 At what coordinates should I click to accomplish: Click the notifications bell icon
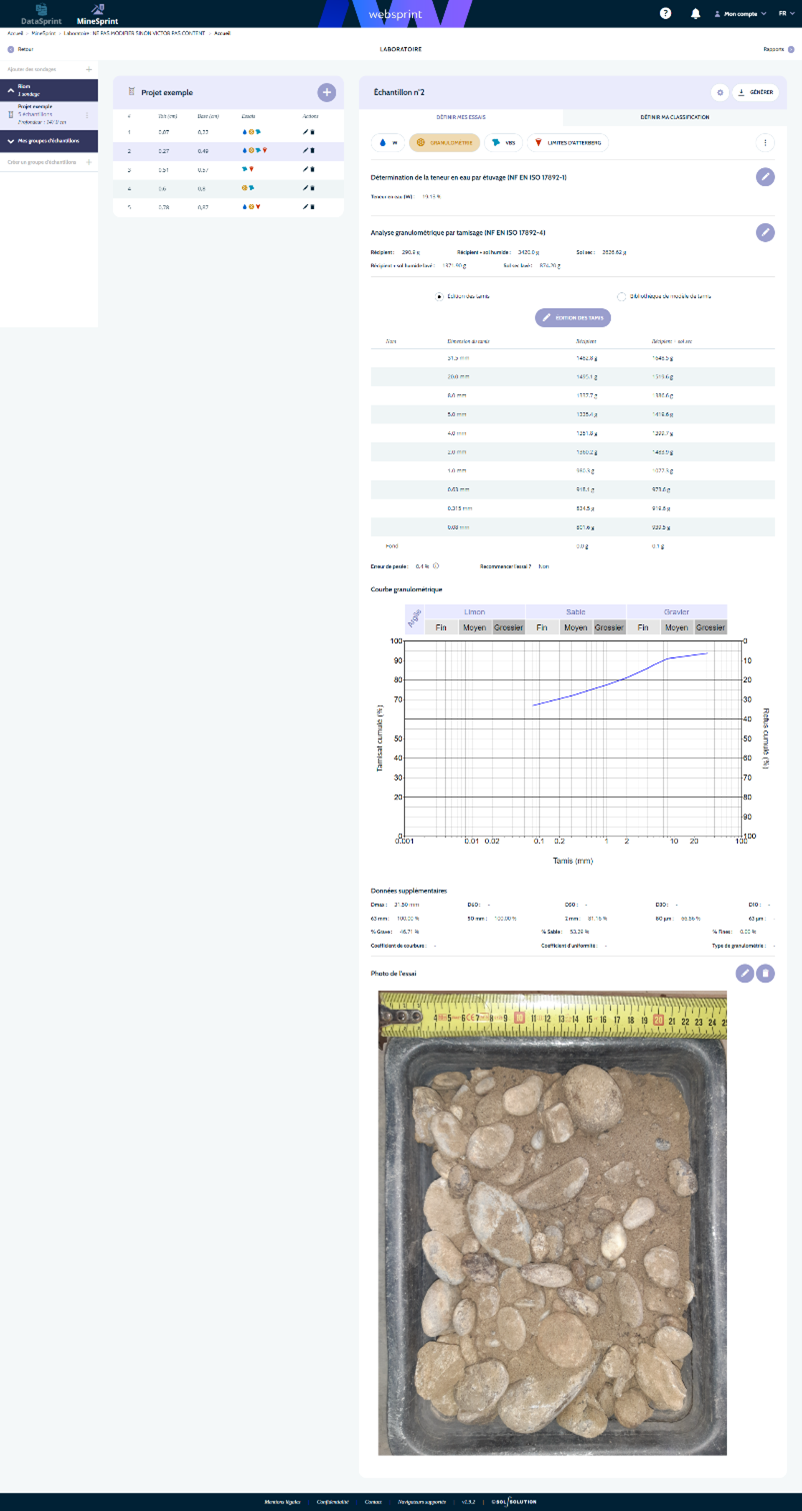(695, 14)
